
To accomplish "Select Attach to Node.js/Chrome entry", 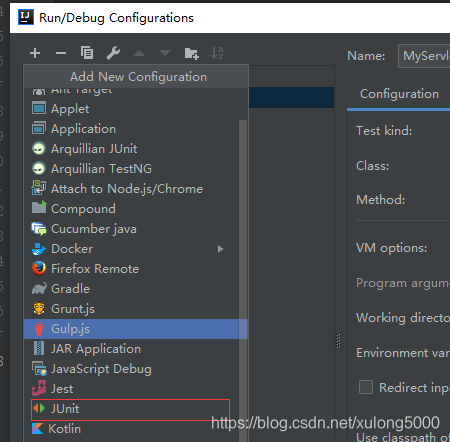I will tap(131, 189).
